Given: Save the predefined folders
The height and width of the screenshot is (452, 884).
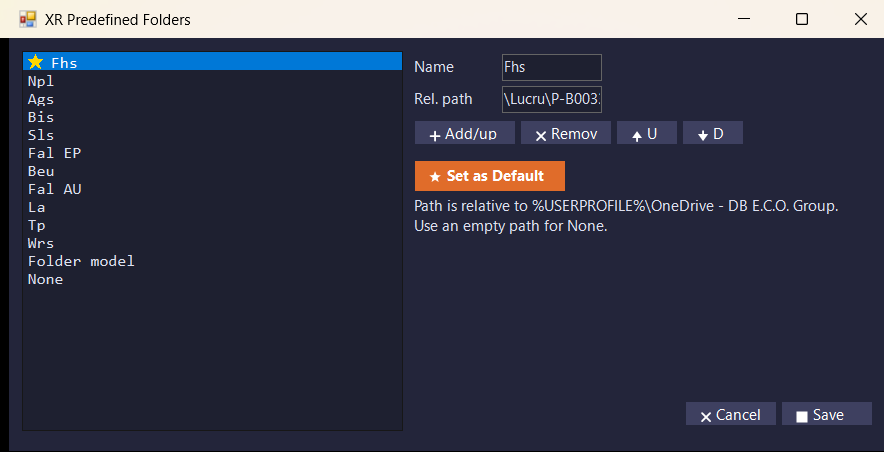Looking at the screenshot, I should 826,414.
